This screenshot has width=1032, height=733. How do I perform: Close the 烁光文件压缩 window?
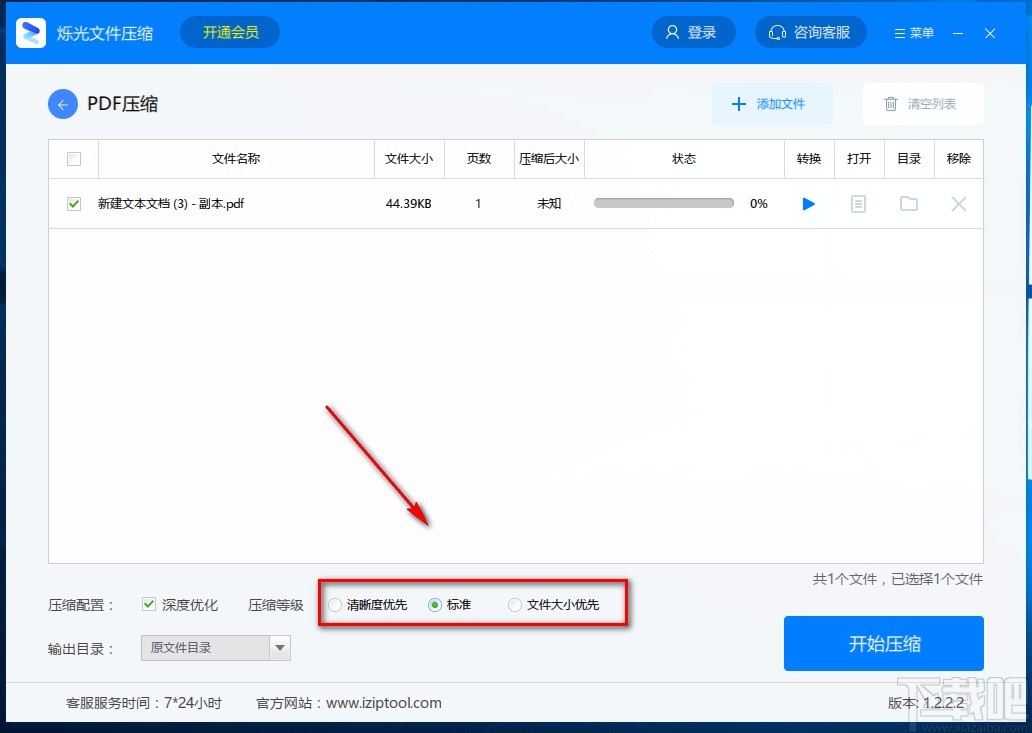[x=990, y=33]
